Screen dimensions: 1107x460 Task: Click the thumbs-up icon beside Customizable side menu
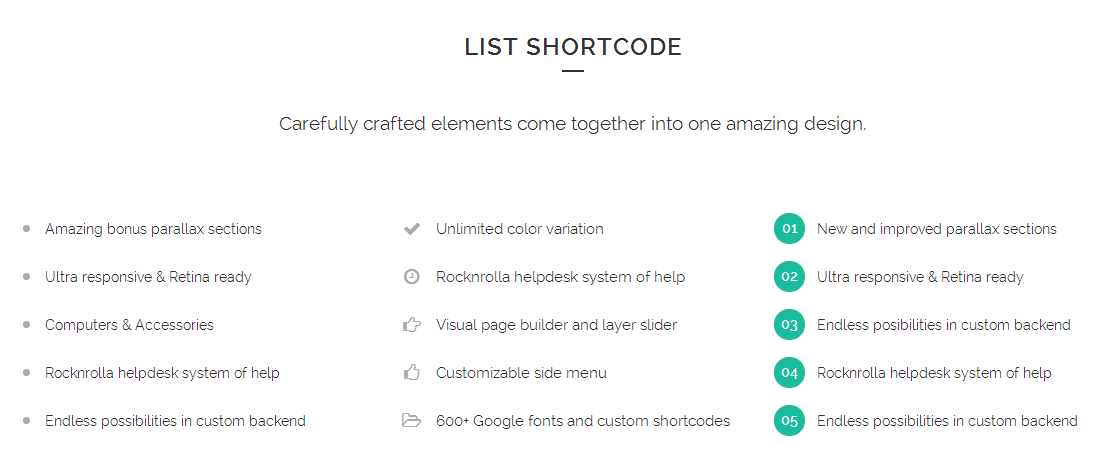(411, 373)
